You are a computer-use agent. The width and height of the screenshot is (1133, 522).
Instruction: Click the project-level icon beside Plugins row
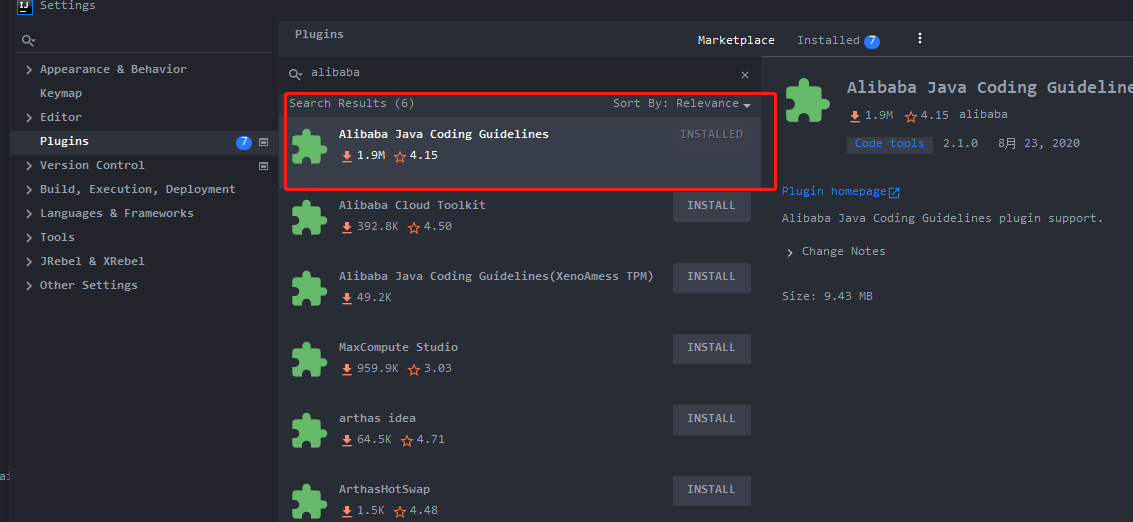point(264,142)
